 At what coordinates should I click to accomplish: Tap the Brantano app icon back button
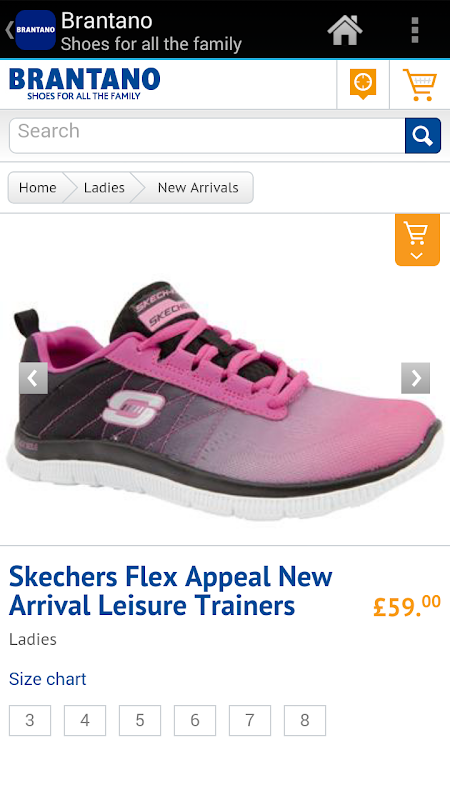(x=31, y=30)
